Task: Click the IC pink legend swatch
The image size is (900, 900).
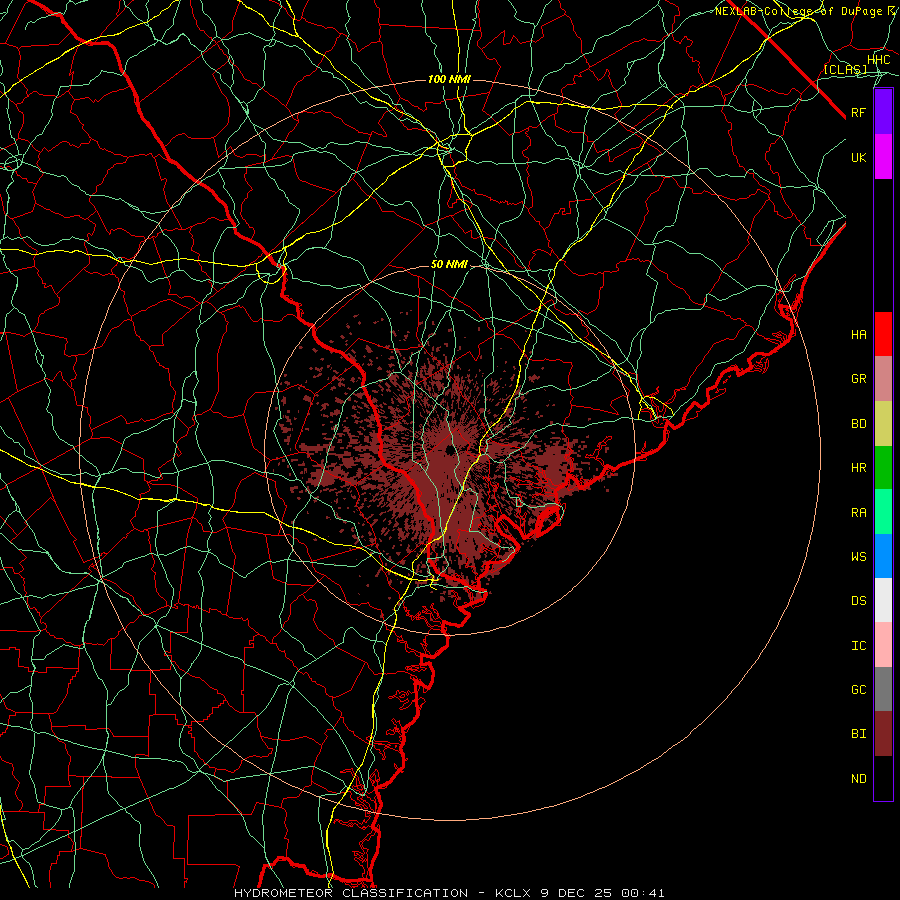Action: 883,645
